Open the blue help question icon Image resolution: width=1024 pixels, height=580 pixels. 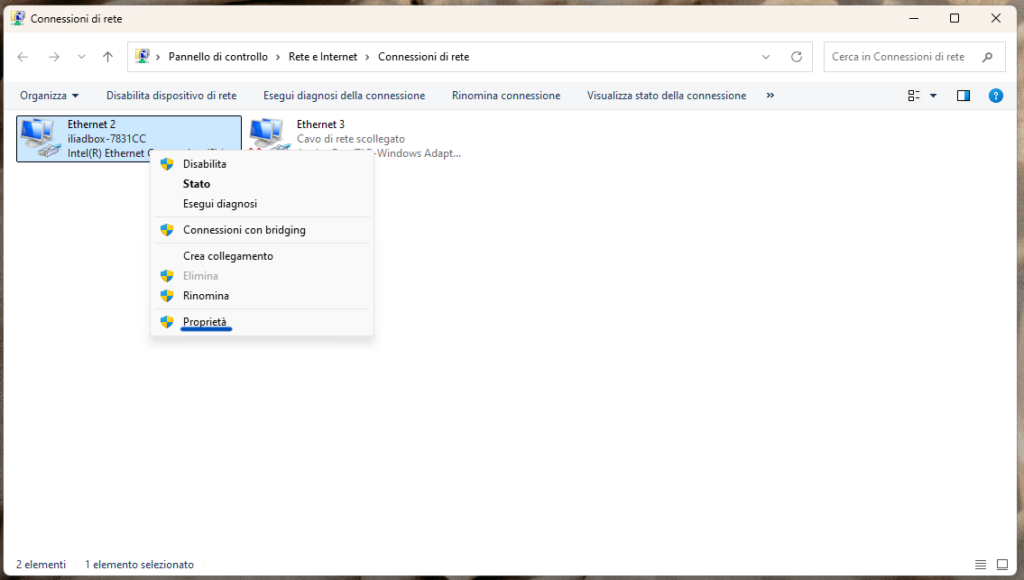click(x=995, y=96)
